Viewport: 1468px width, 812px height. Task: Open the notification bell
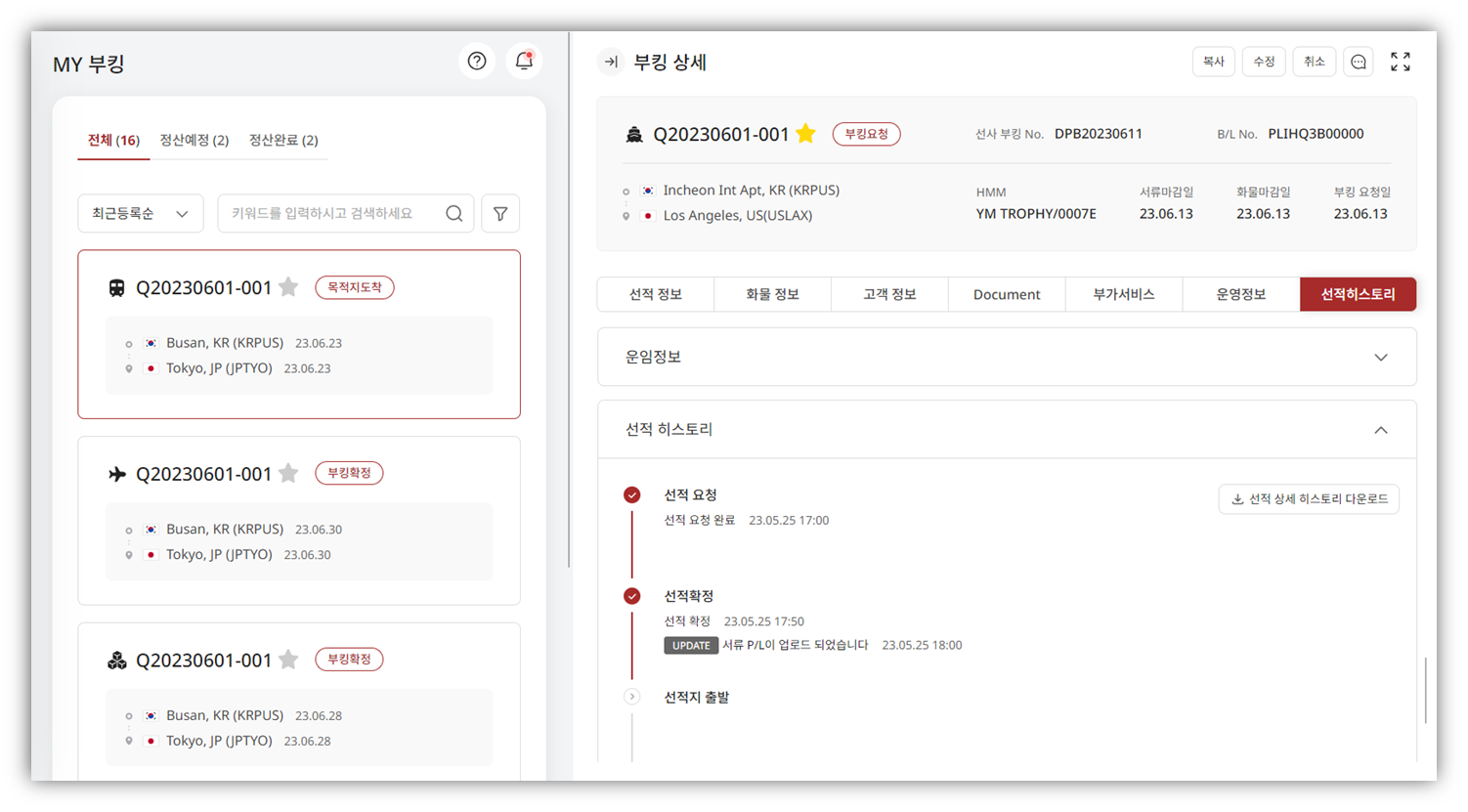[524, 62]
